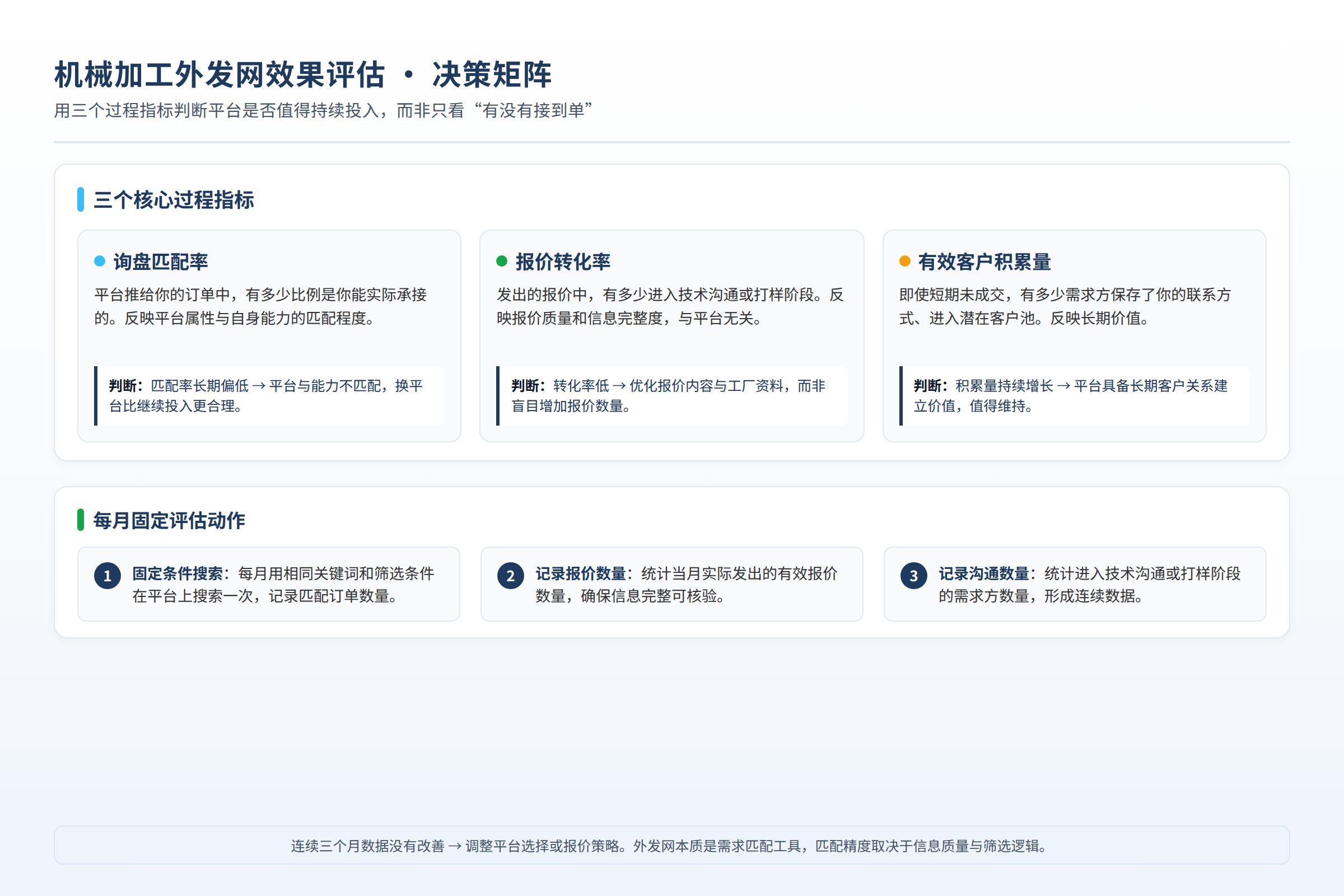Click the bold label 固定条件搜索
The width and height of the screenshot is (1344, 896).
(x=178, y=573)
